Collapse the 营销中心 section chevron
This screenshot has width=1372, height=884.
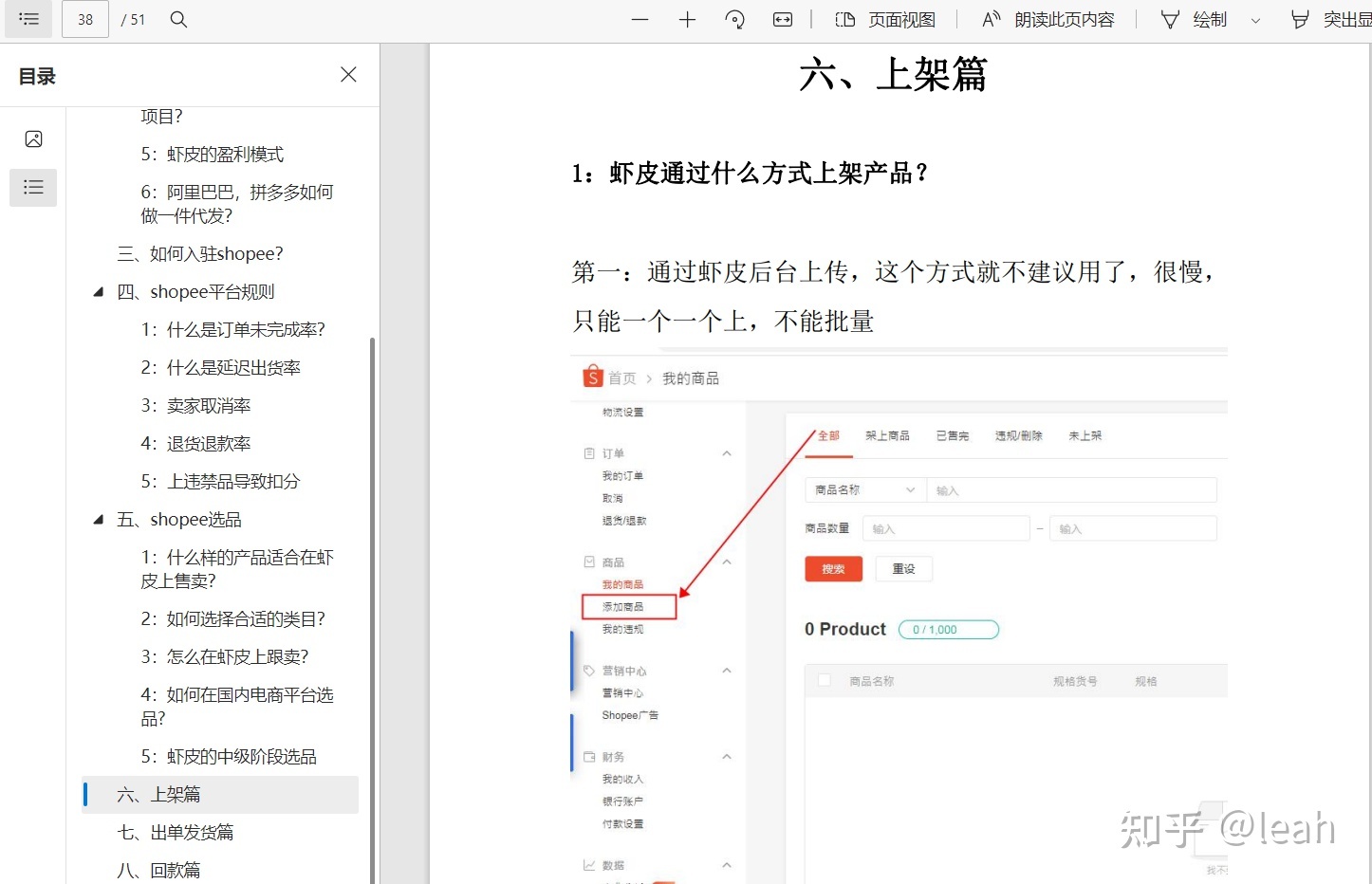(727, 671)
